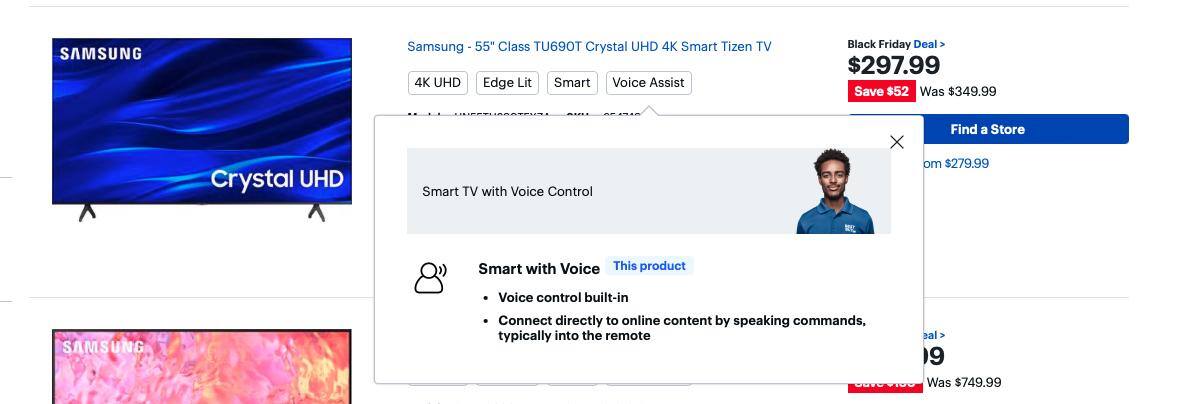Click the "Was $749.99" price on second TV
This screenshot has width=1188, height=404.
[x=963, y=382]
